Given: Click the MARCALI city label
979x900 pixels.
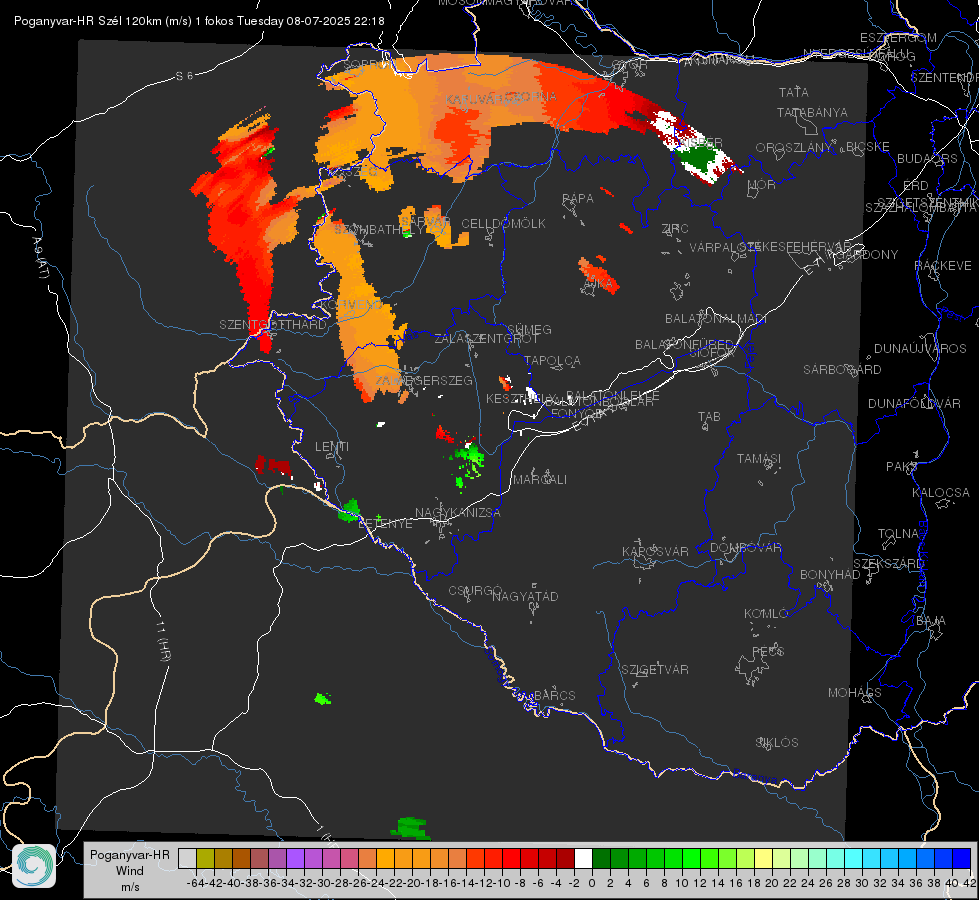Looking at the screenshot, I should tap(540, 480).
